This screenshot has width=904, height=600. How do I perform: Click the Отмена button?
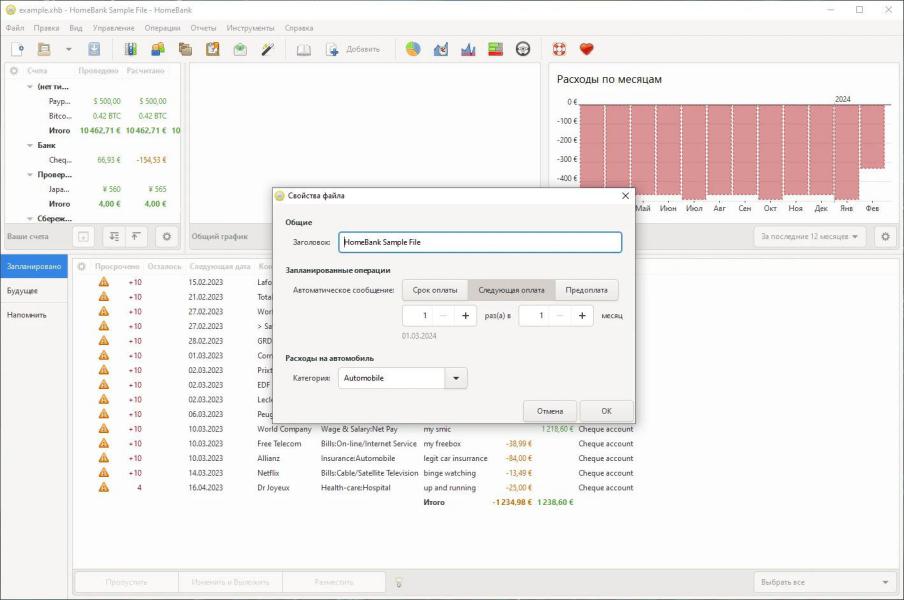(550, 411)
